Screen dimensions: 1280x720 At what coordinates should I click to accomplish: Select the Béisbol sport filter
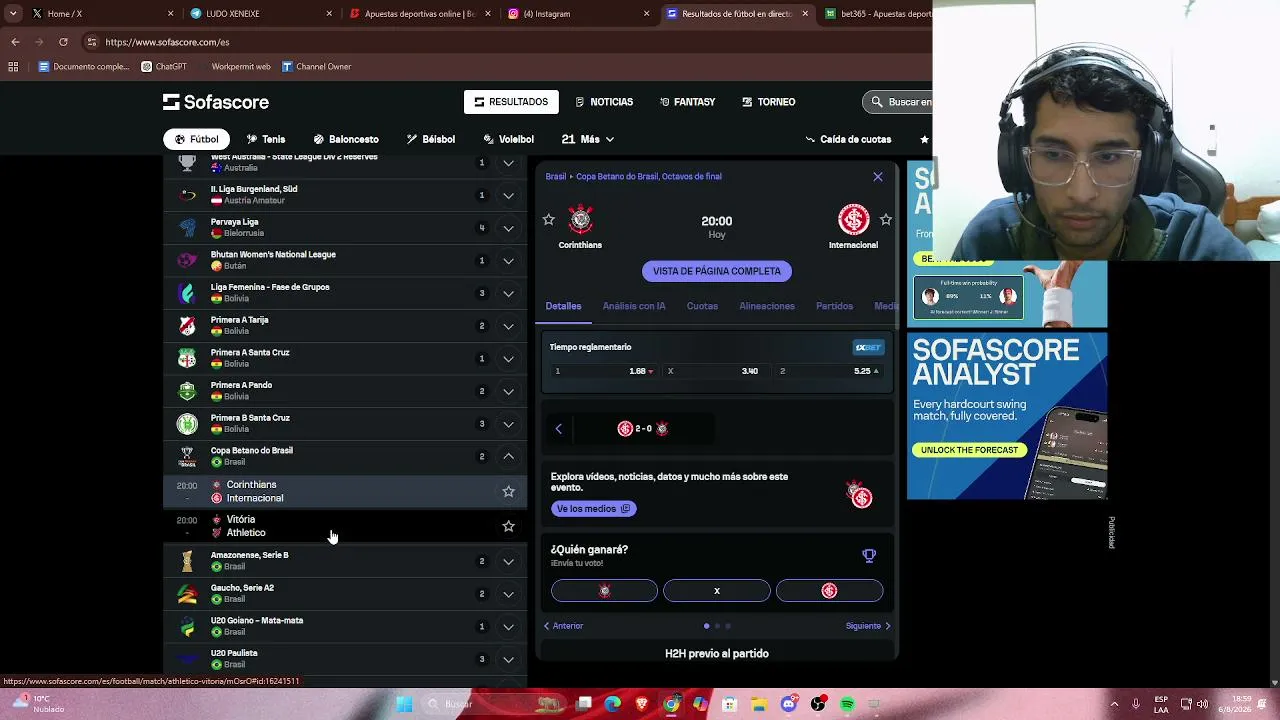(431, 139)
